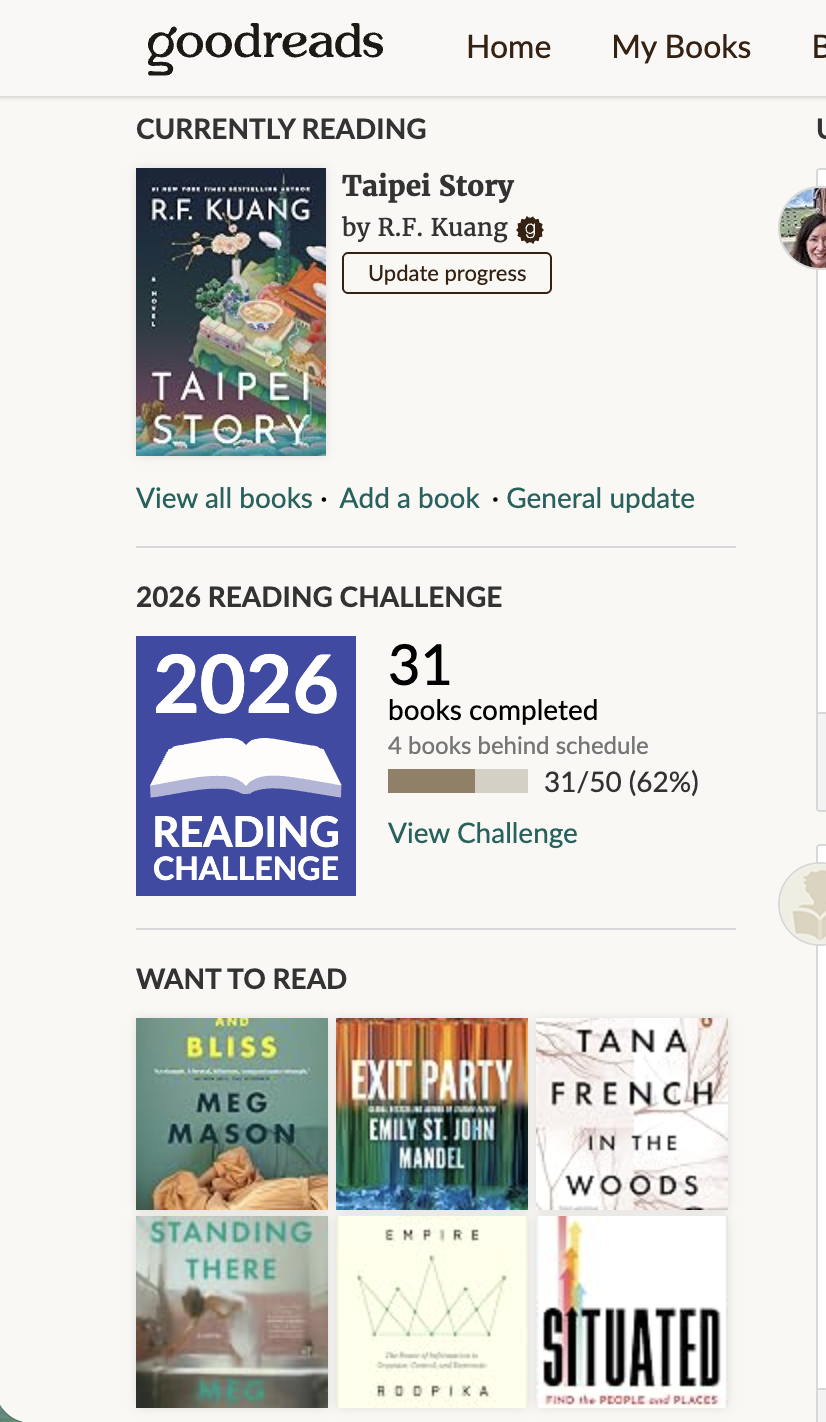The image size is (826, 1422).
Task: Click the Add a book link
Action: point(410,498)
